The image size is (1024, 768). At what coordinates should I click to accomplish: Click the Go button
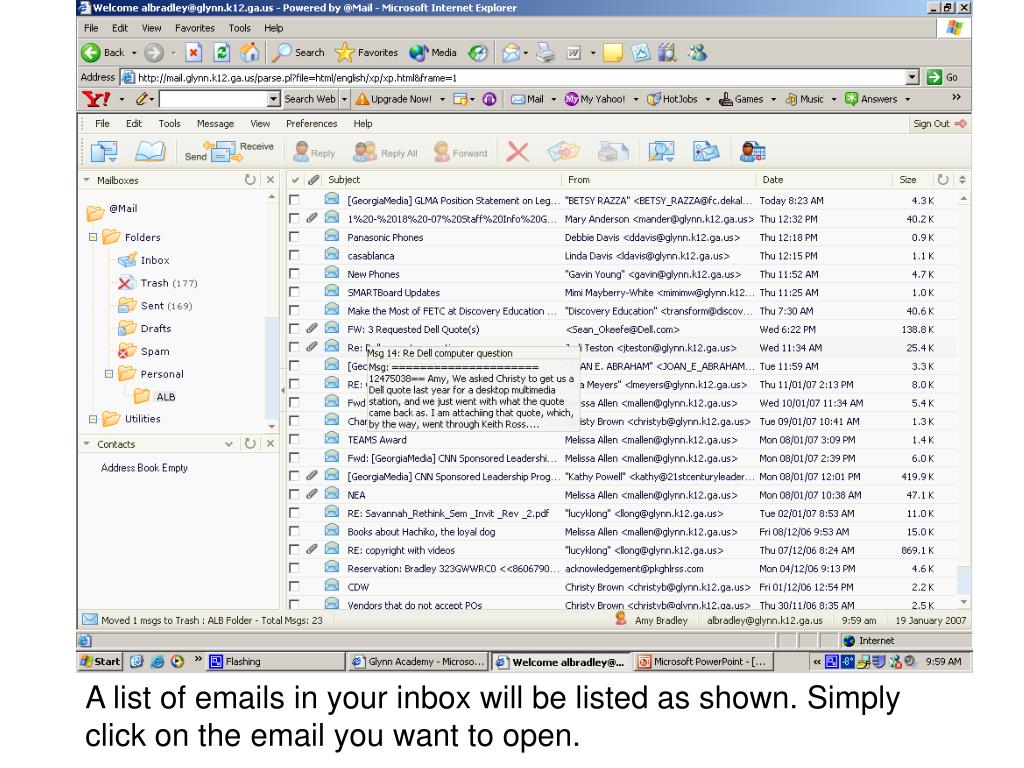(x=942, y=77)
